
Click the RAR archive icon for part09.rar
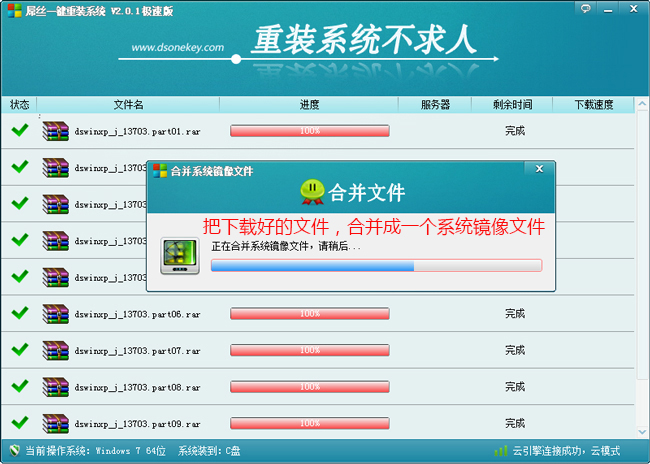click(x=56, y=423)
